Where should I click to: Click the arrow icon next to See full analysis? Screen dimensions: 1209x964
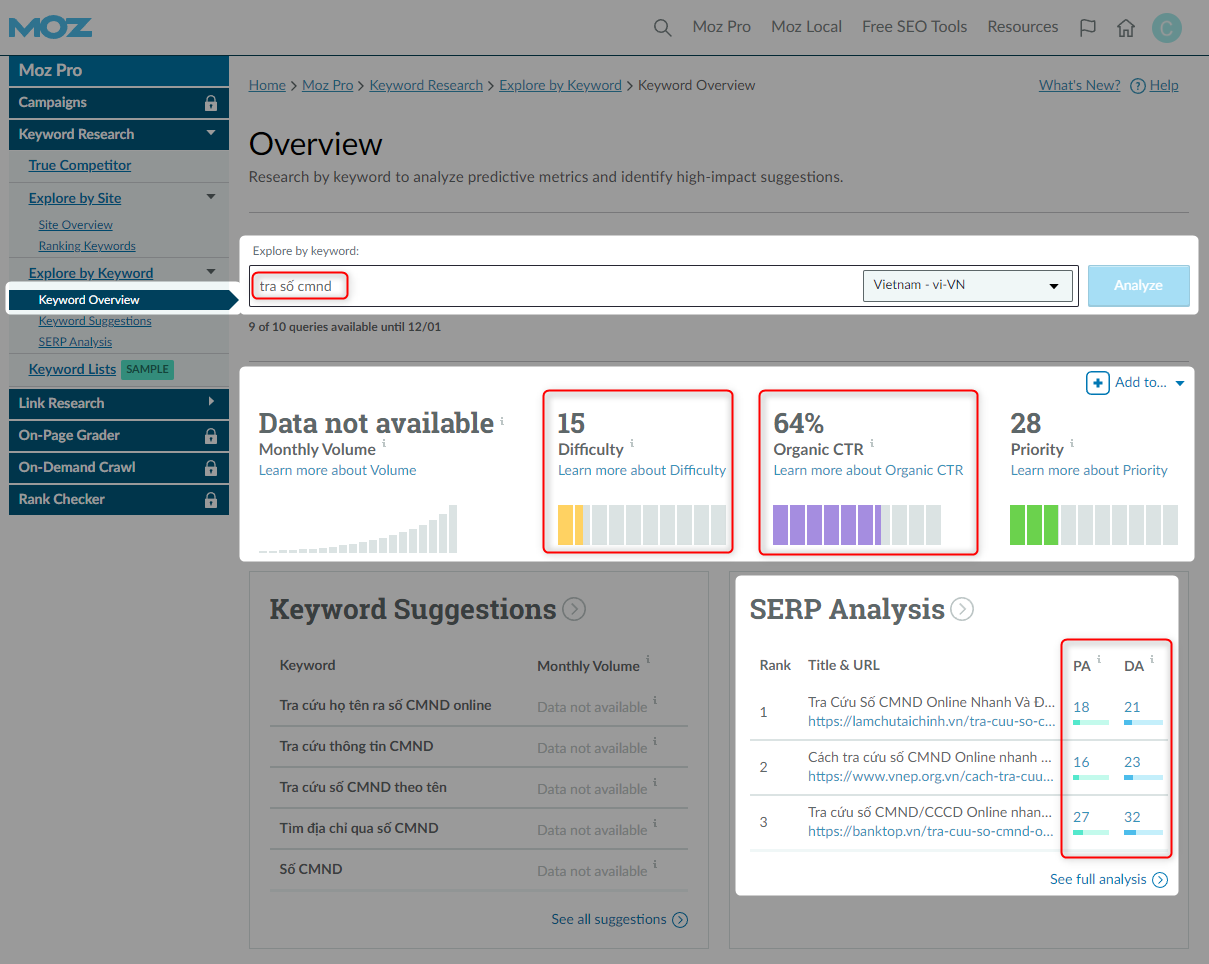[x=1160, y=880]
